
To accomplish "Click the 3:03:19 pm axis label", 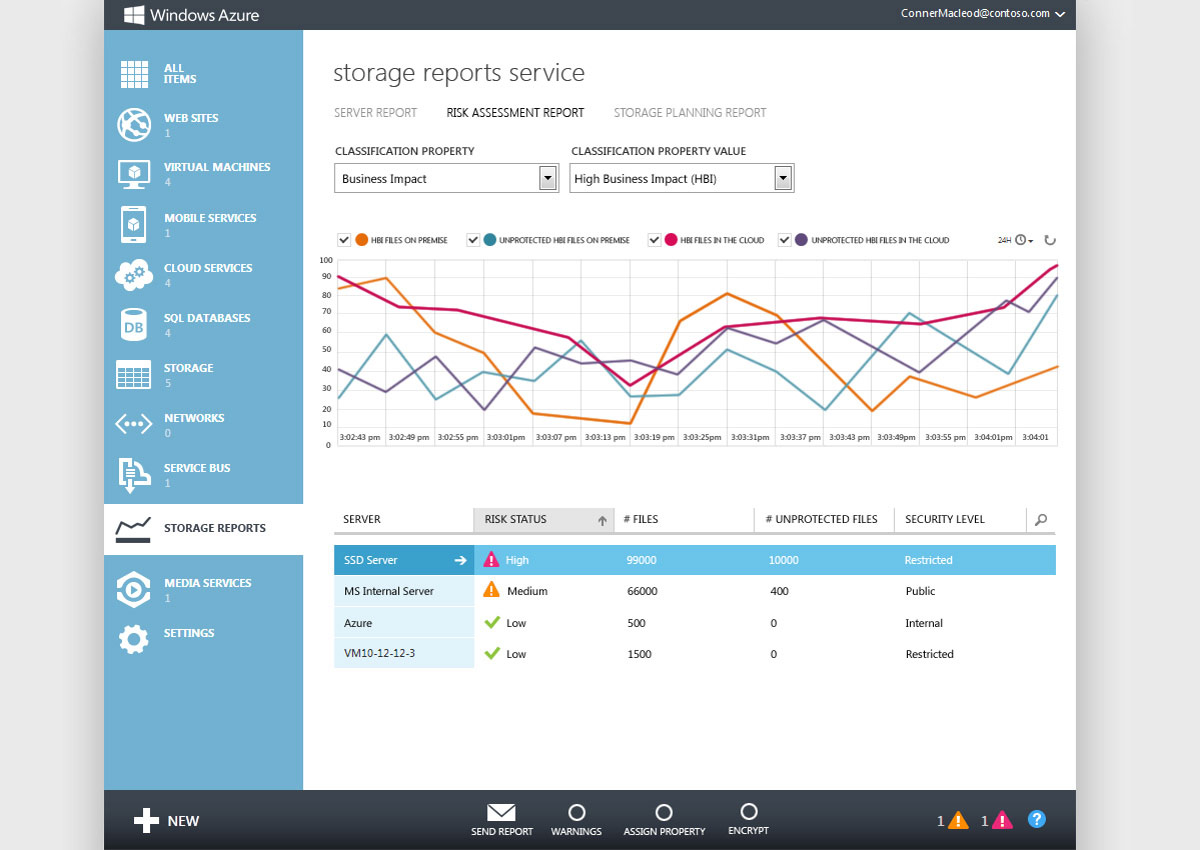I will click(655, 437).
